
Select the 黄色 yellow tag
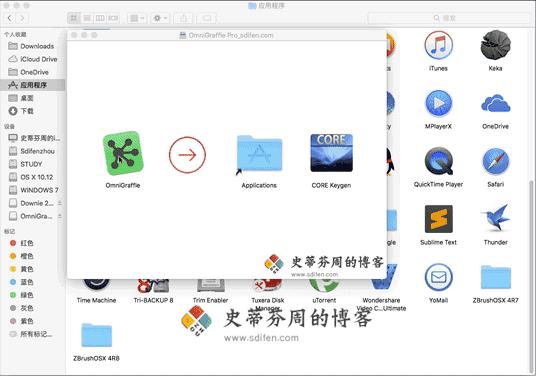coord(32,269)
